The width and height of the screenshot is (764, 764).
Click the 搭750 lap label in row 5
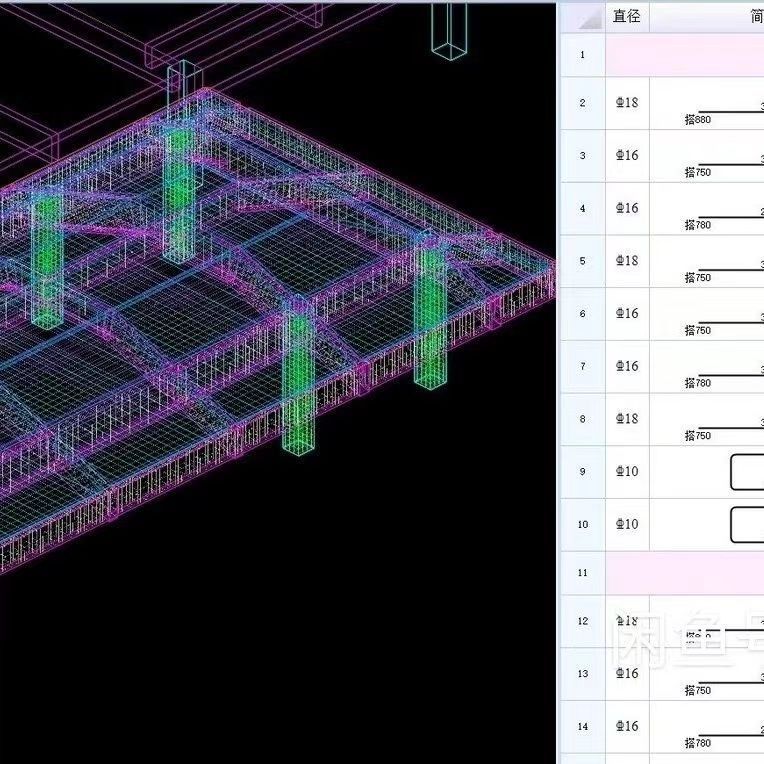point(698,278)
